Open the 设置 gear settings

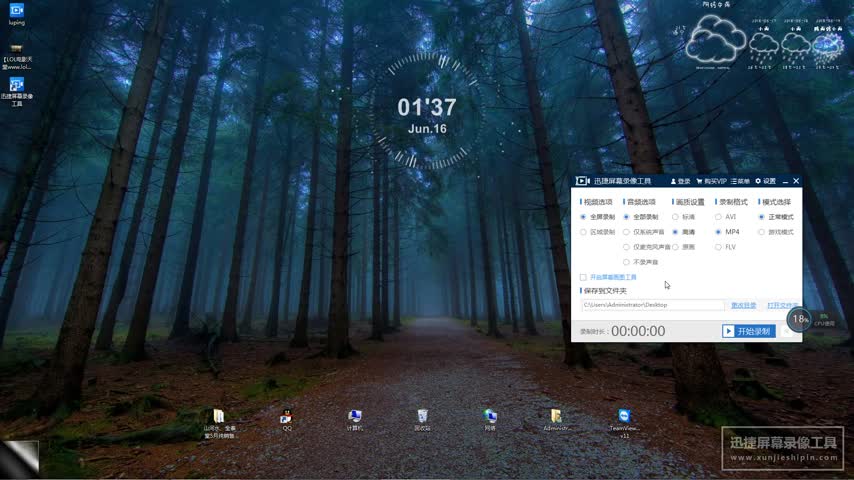765,181
